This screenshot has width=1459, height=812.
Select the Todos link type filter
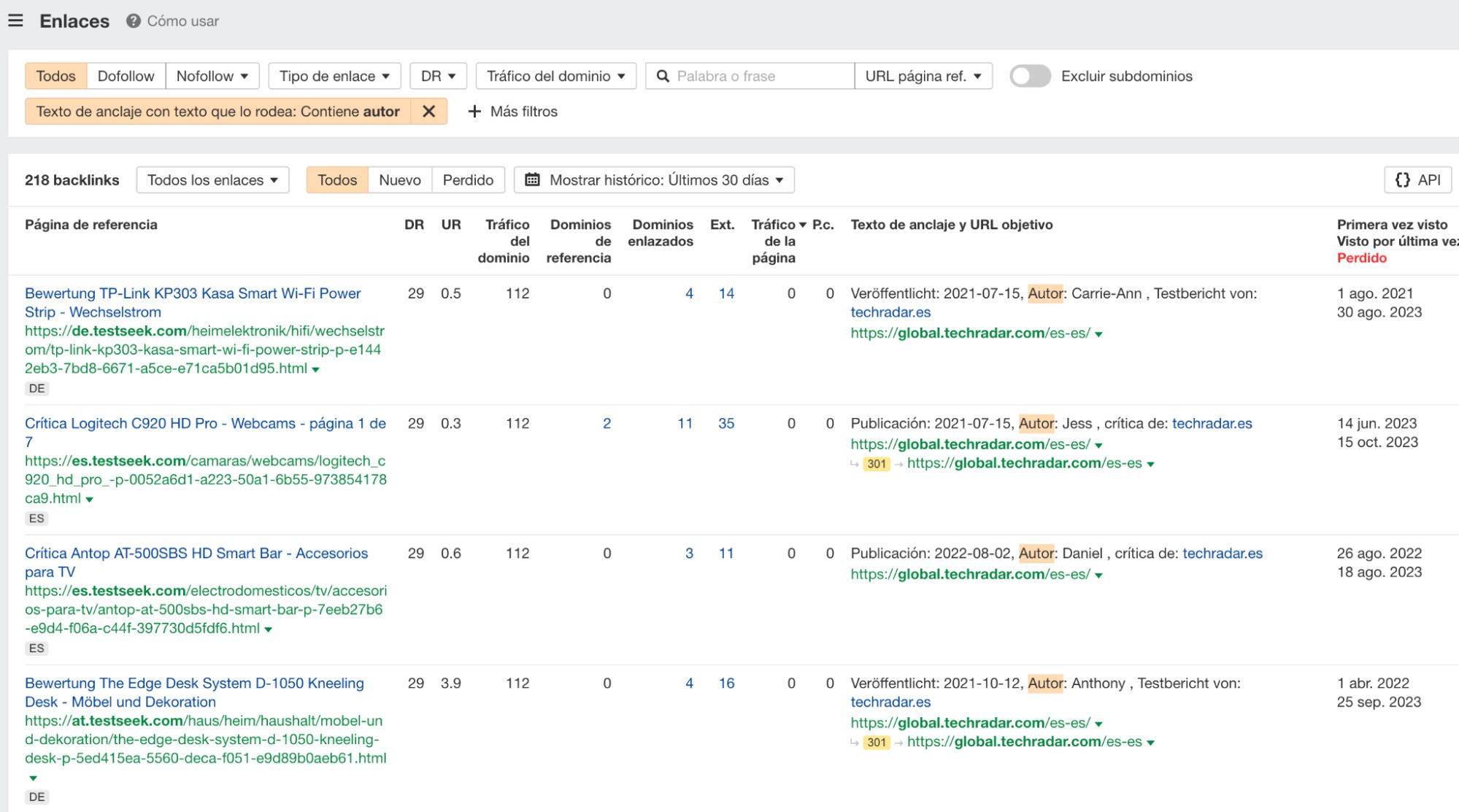[55, 76]
